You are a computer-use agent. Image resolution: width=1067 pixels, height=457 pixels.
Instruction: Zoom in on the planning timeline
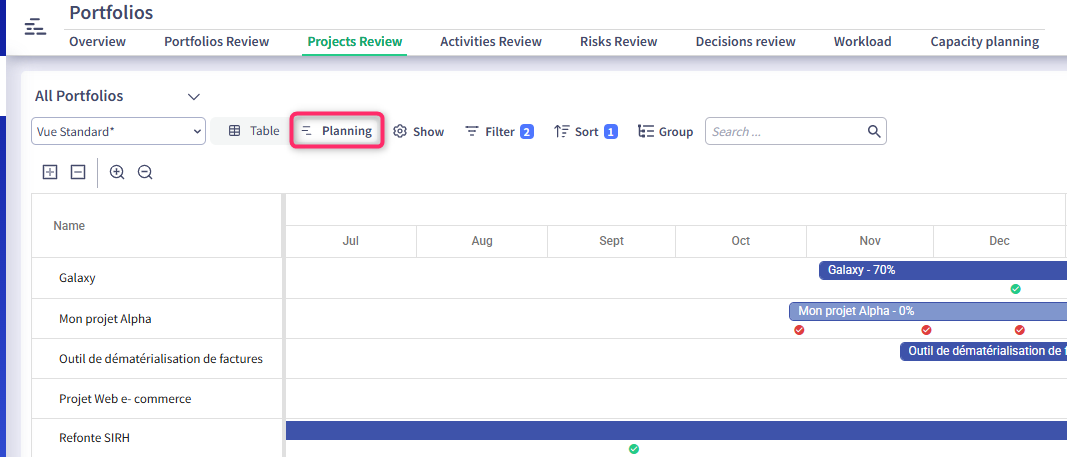click(117, 172)
